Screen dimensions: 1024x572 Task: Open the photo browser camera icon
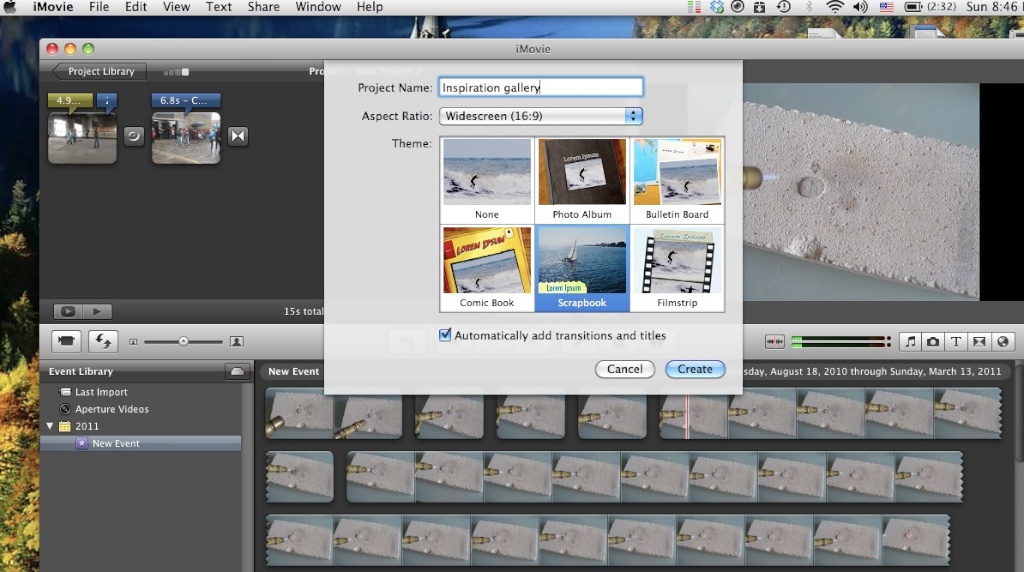click(x=933, y=341)
